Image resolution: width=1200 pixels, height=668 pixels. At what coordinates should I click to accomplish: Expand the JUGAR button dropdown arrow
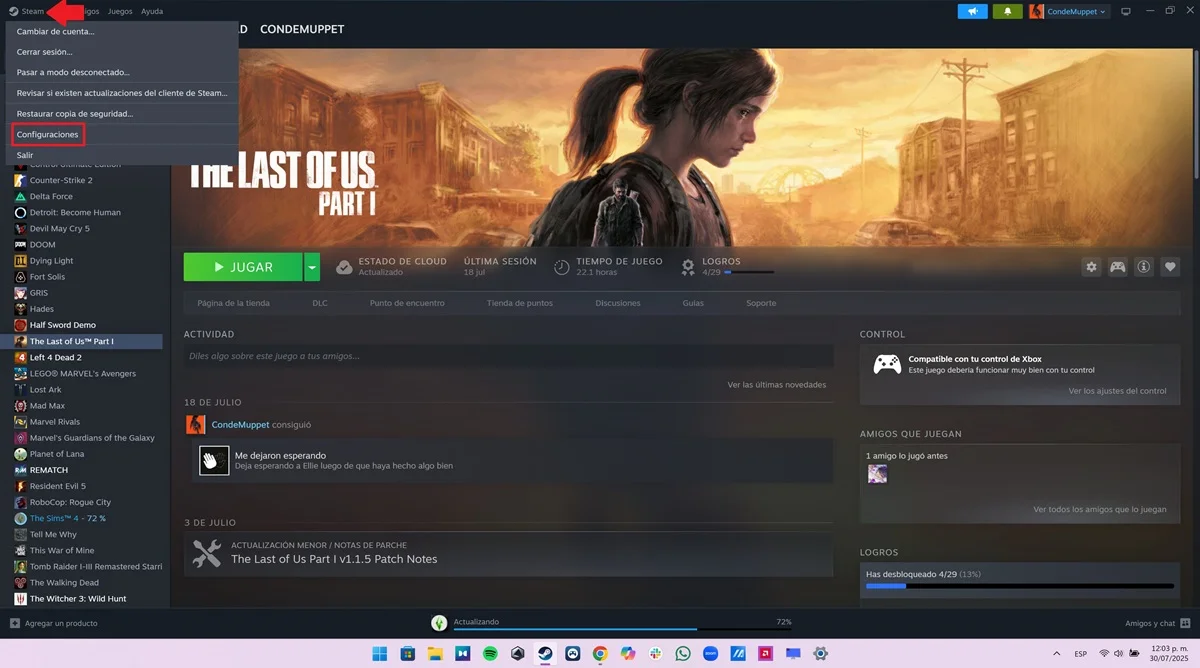[311, 267]
